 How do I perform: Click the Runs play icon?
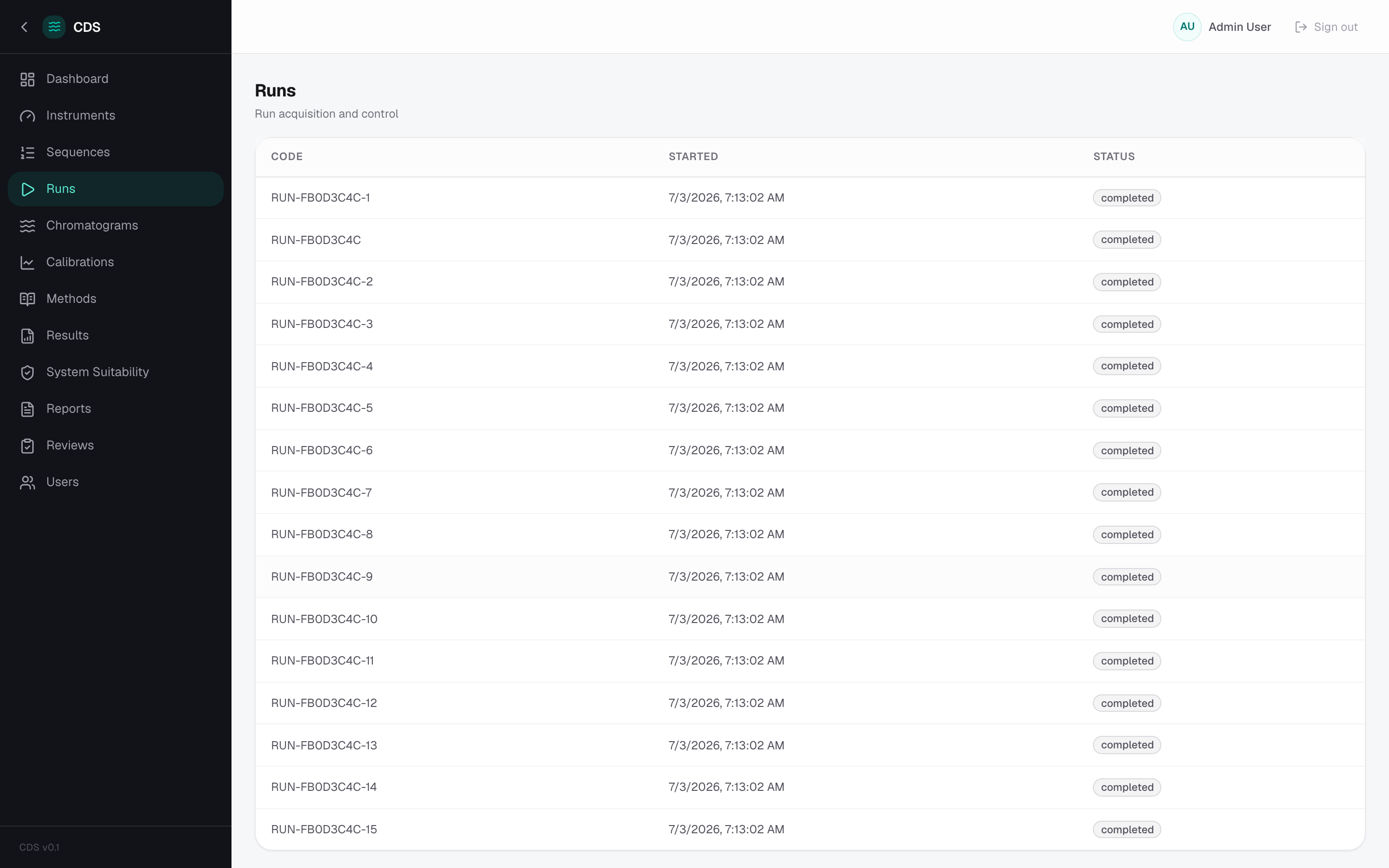click(27, 190)
